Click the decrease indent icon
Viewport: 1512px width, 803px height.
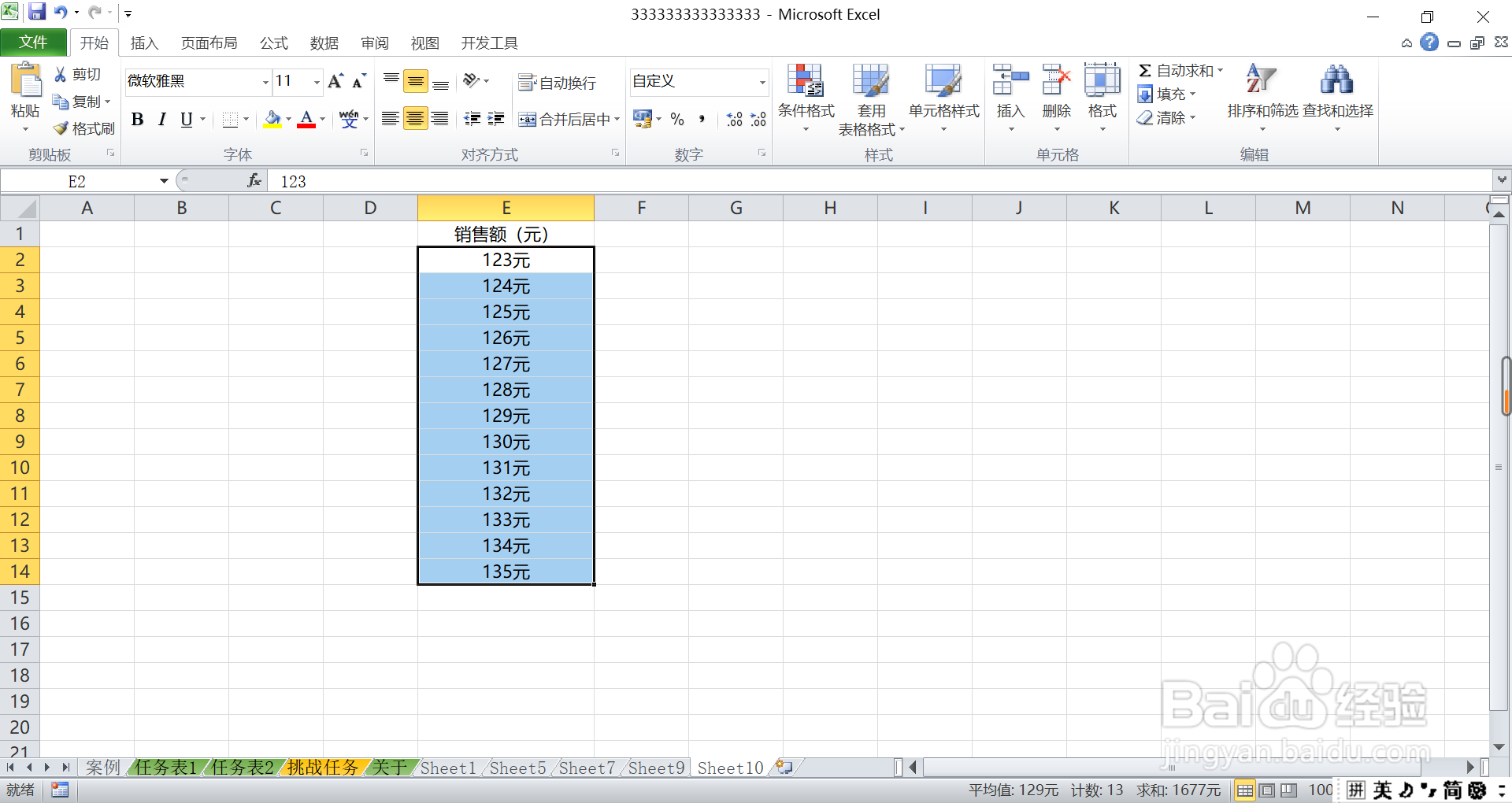click(x=472, y=119)
